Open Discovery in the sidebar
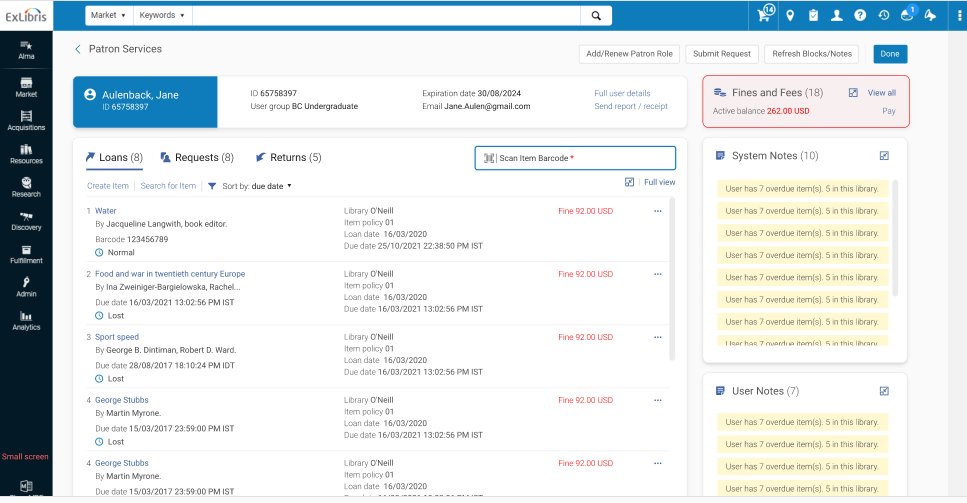Screen dimensions: 967x503 pos(26,221)
